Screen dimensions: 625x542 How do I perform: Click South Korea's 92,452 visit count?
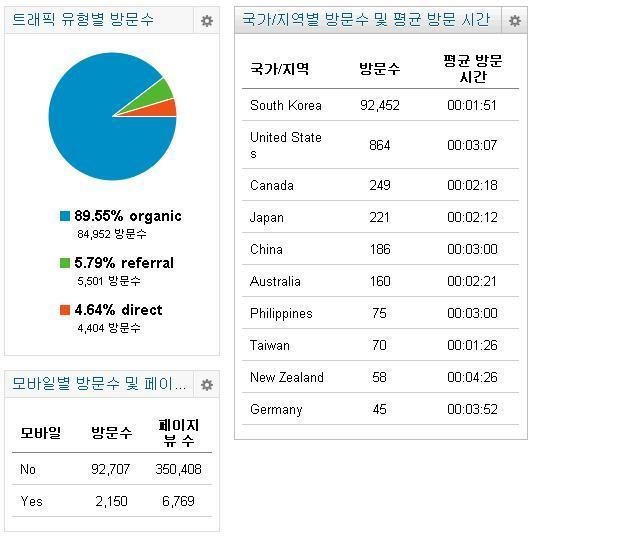(379, 105)
